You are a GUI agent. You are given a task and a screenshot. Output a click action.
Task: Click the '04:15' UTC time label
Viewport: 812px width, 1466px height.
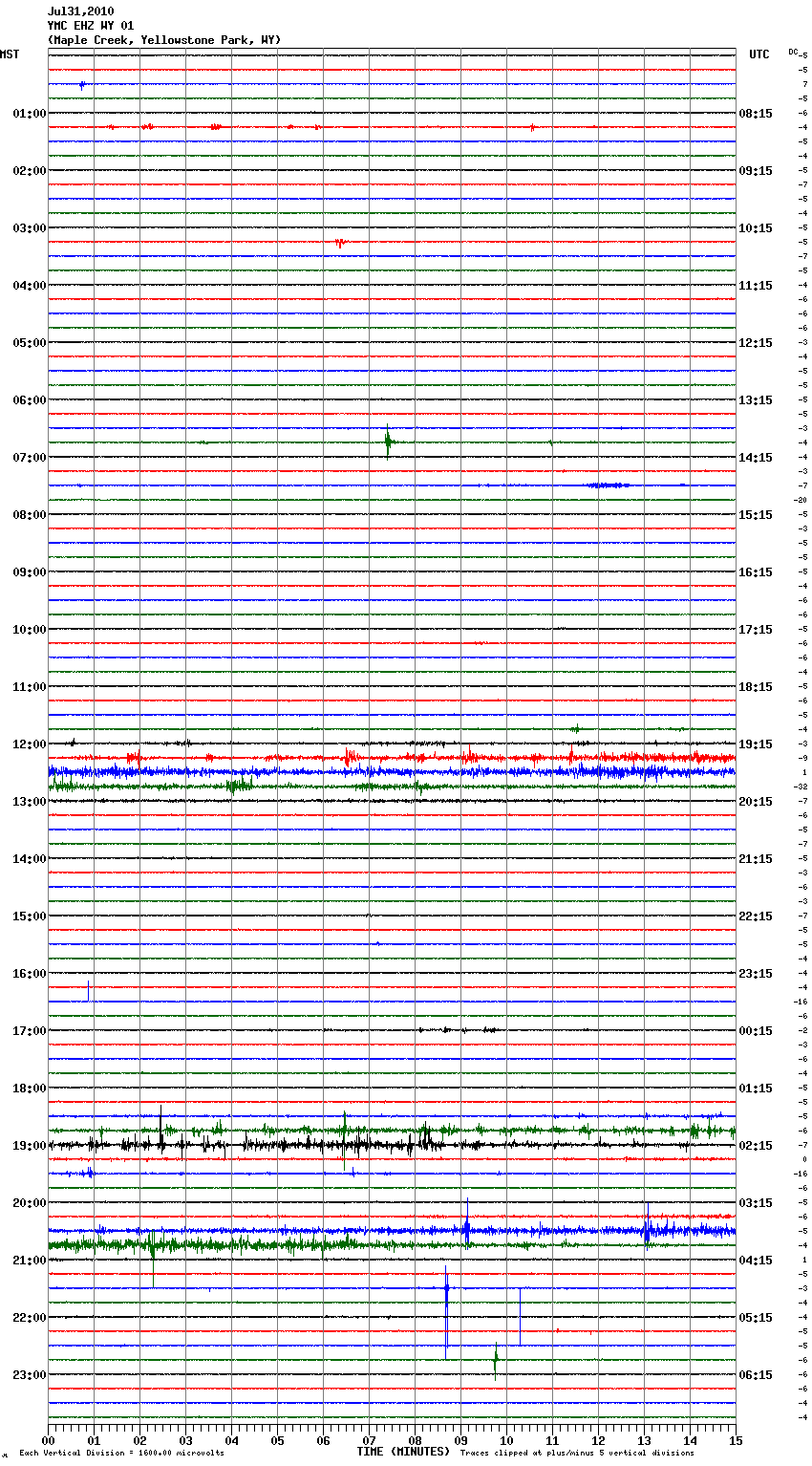(756, 1261)
